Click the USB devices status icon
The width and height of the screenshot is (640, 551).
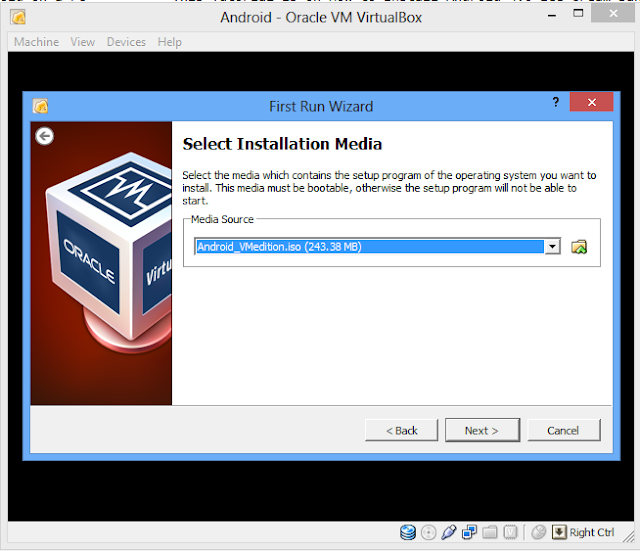pos(448,532)
